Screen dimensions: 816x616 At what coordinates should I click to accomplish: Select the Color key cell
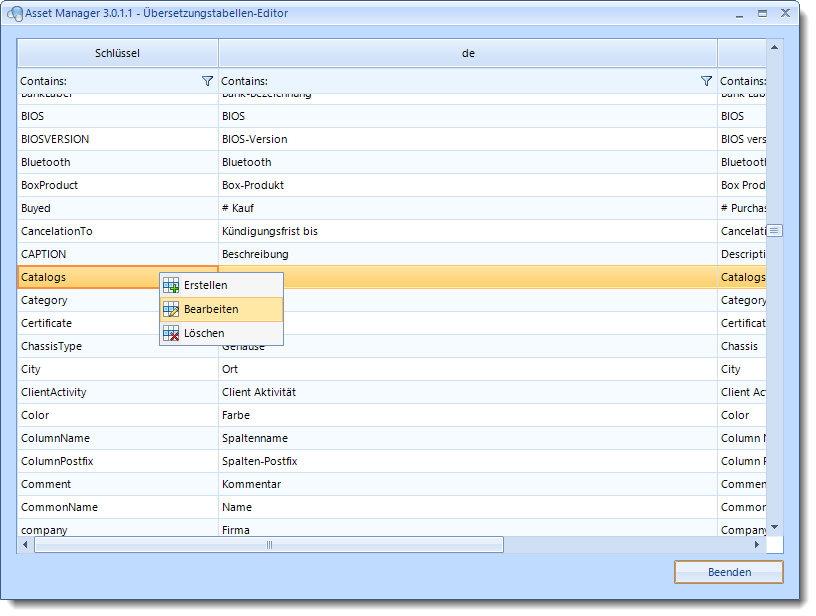(x=118, y=415)
